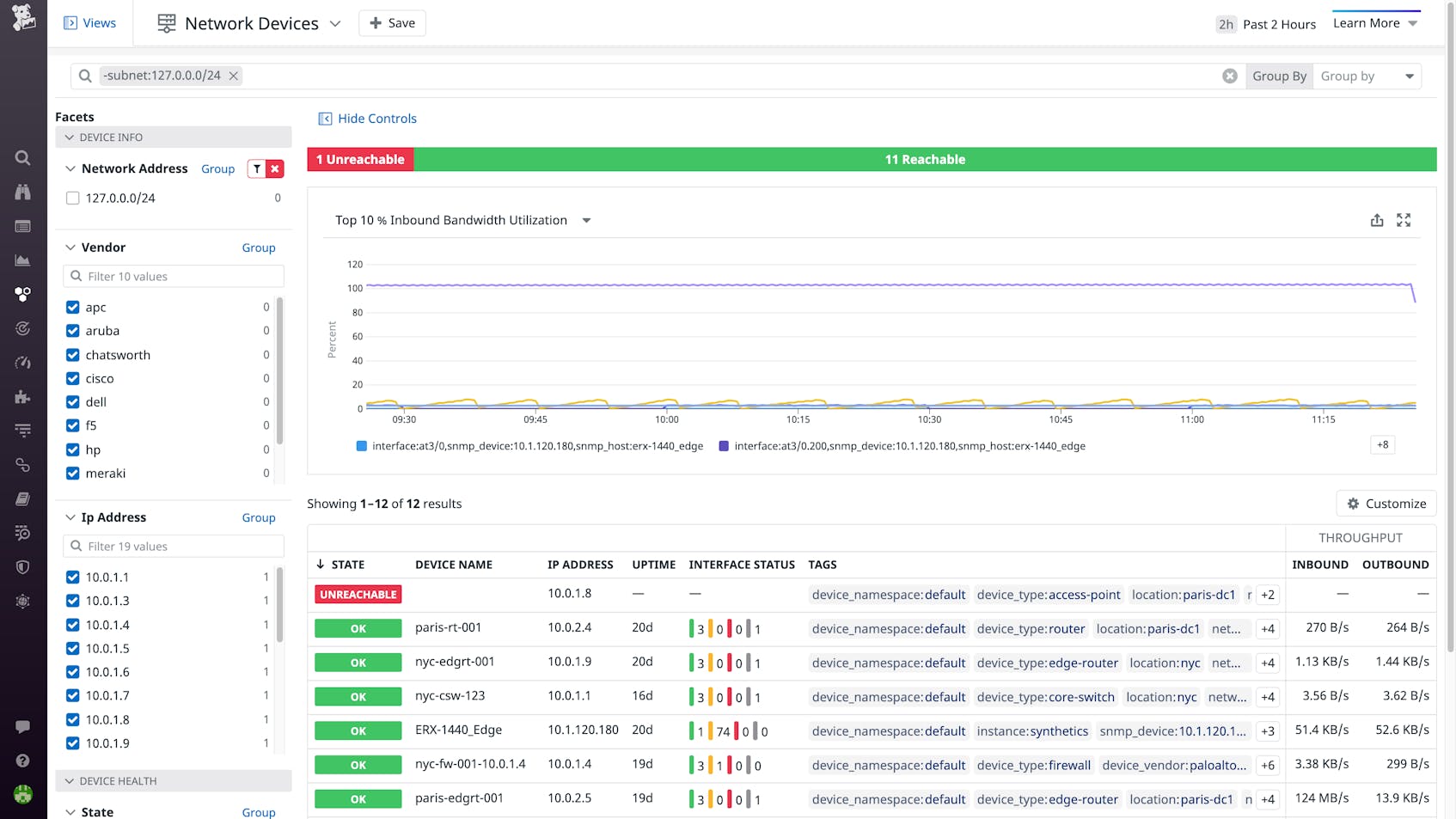Image resolution: width=1456 pixels, height=819 pixels.
Task: Open the Group by dropdown
Action: coord(1367,76)
